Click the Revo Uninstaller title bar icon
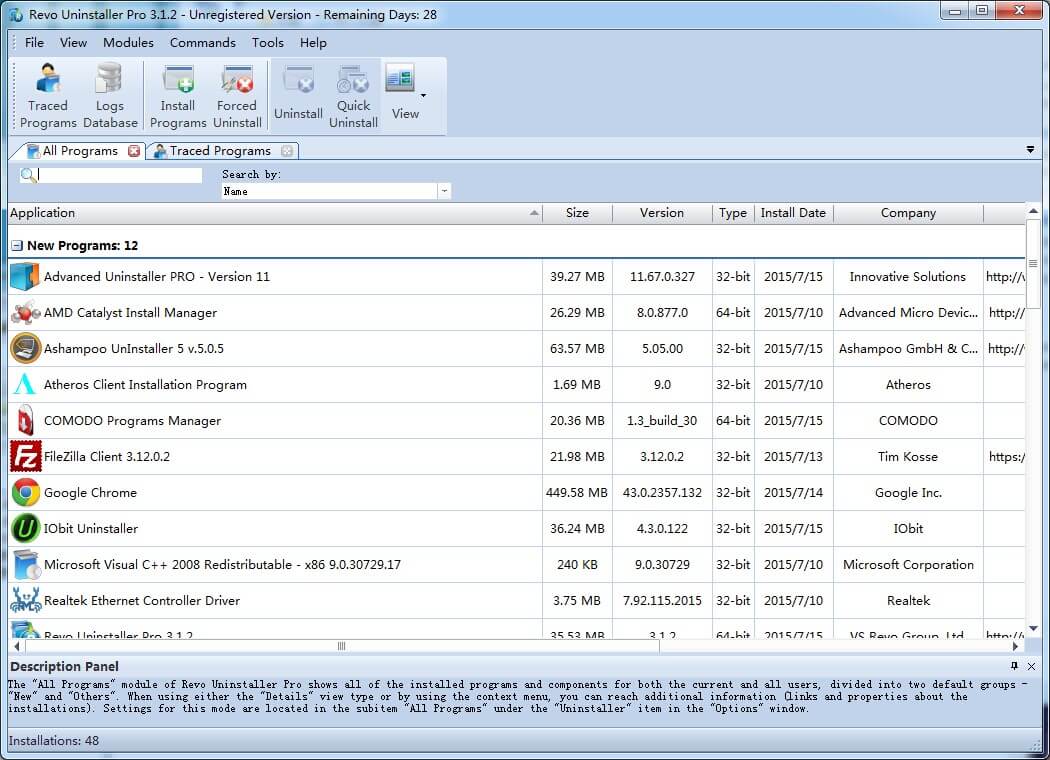The image size is (1050, 760). tap(16, 14)
